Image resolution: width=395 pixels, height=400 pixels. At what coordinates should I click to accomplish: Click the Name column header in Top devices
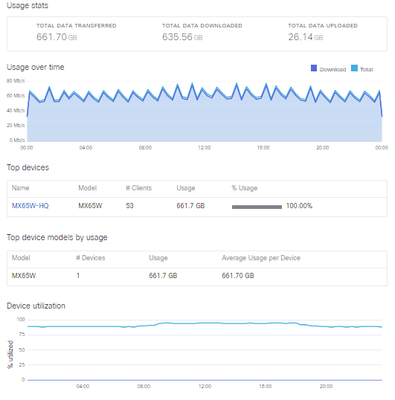pyautogui.click(x=20, y=188)
